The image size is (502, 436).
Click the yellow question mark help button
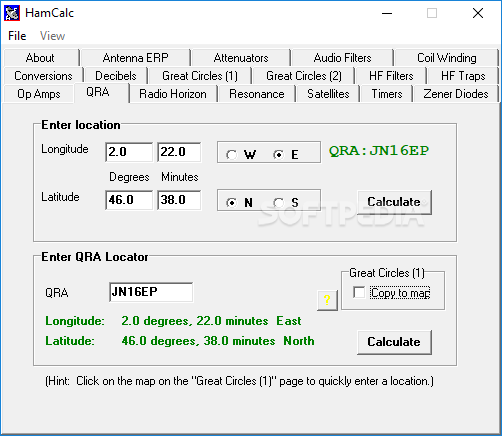point(327,300)
